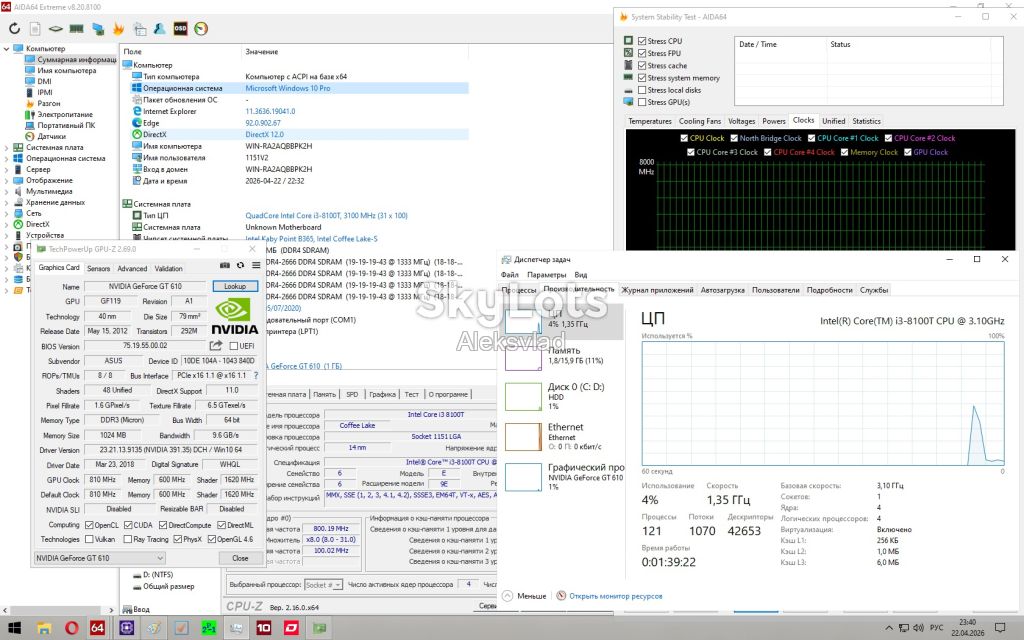The height and width of the screenshot is (640, 1024).
Task: Click the Lookup button in GPU-Z
Action: coord(235,286)
